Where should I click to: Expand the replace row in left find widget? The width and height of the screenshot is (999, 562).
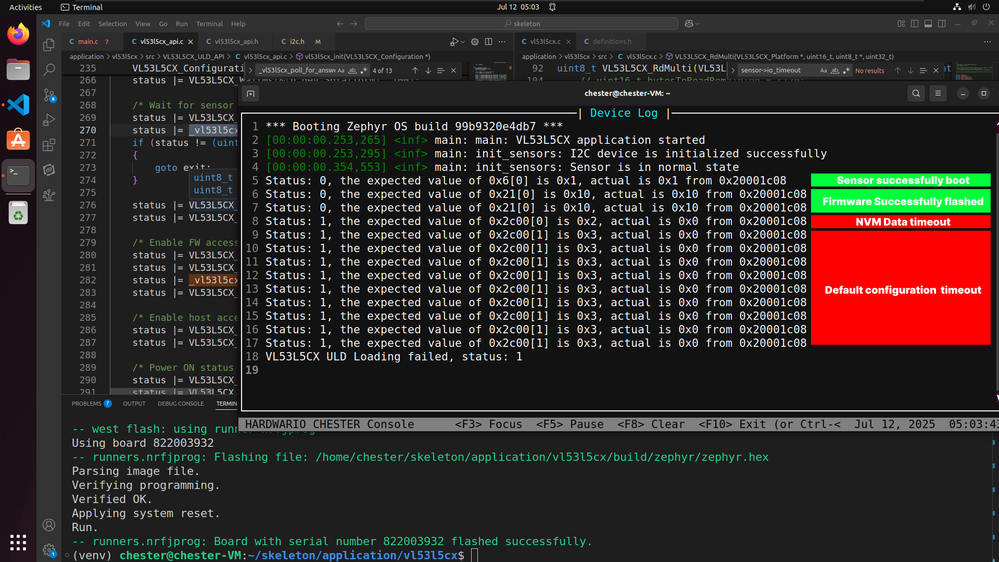tap(251, 71)
